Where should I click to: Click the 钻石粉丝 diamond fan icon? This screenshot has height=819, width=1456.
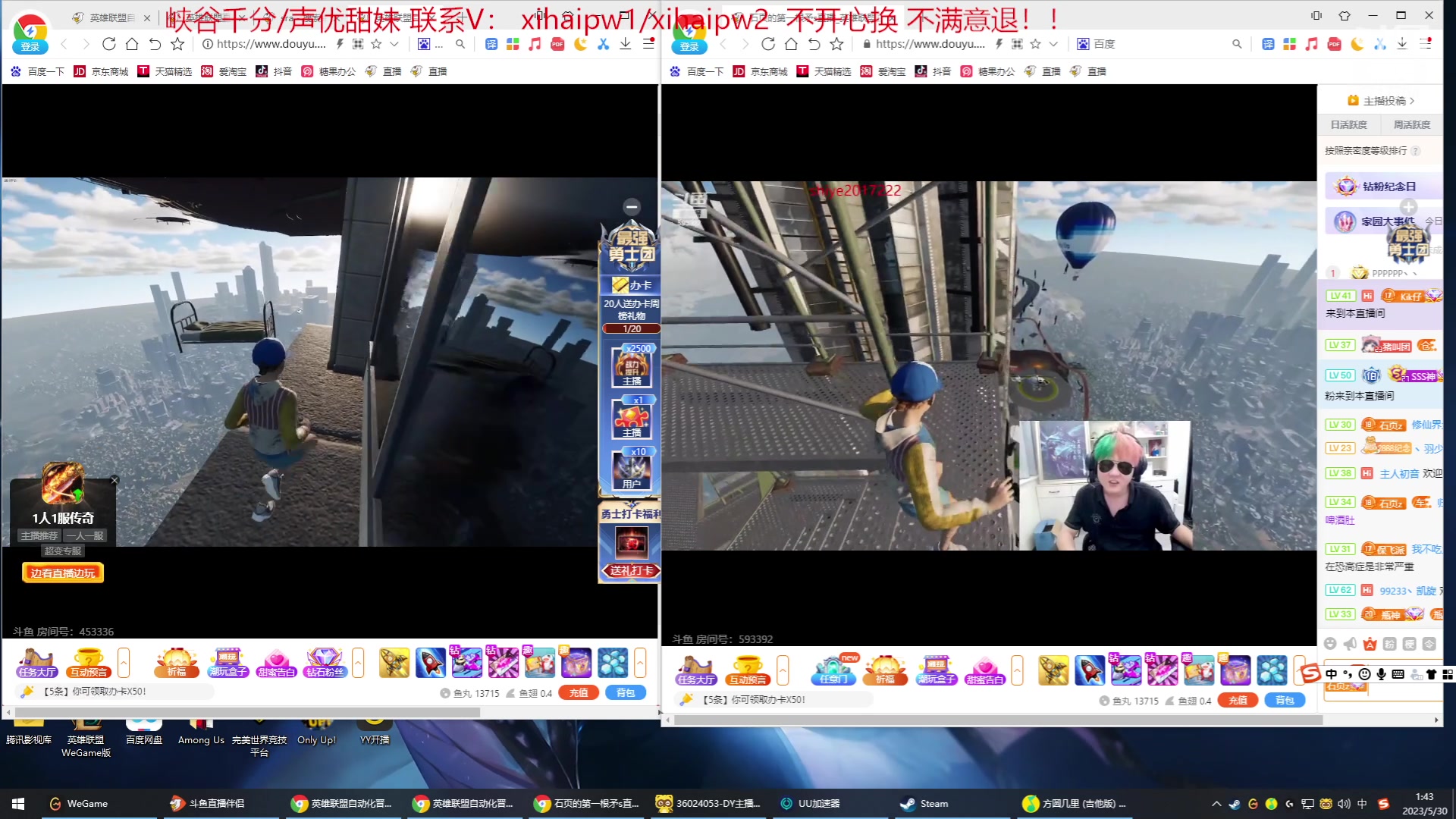tap(326, 664)
